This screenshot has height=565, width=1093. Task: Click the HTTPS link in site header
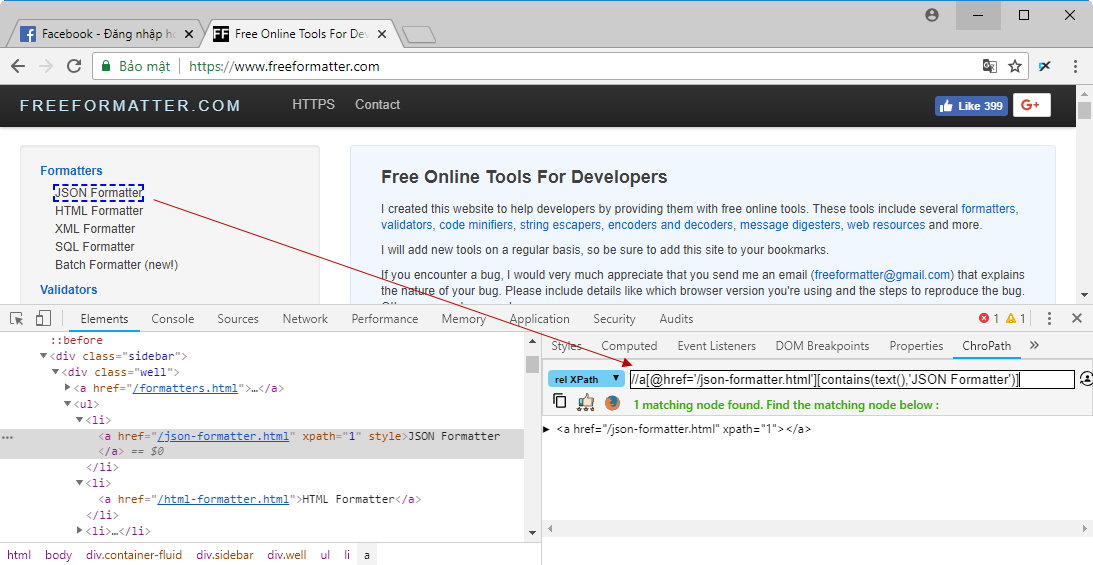click(x=314, y=105)
